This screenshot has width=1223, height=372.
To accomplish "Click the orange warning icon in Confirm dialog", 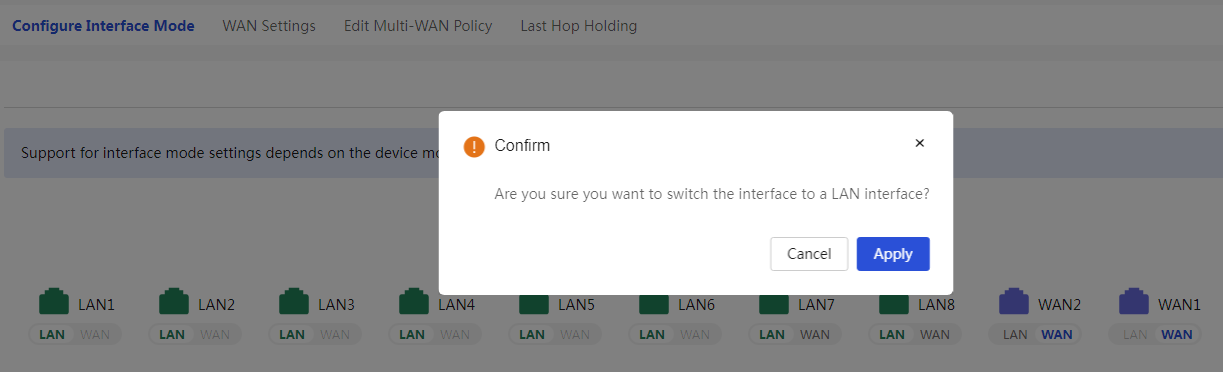I will (x=474, y=146).
